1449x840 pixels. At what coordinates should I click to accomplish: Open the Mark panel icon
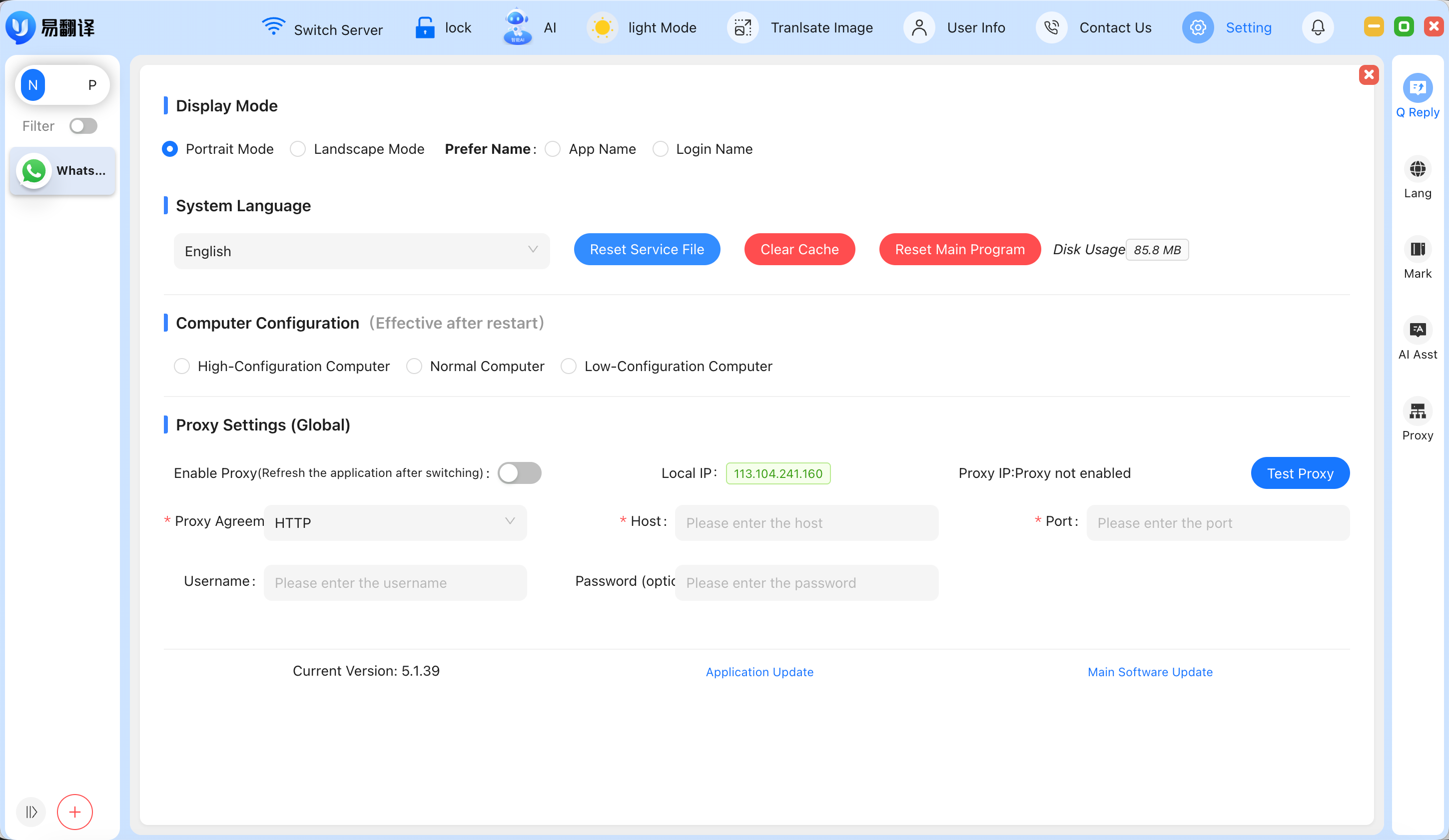tap(1418, 249)
